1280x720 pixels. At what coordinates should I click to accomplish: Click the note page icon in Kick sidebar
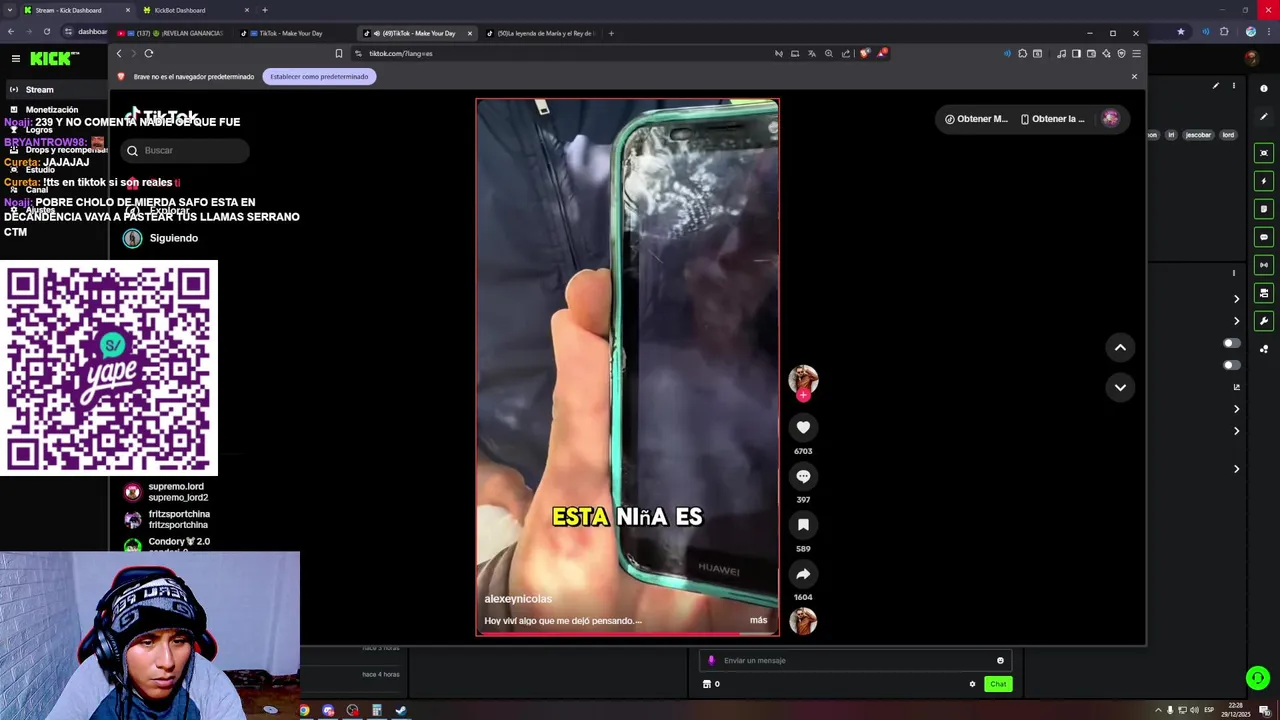point(1264,209)
